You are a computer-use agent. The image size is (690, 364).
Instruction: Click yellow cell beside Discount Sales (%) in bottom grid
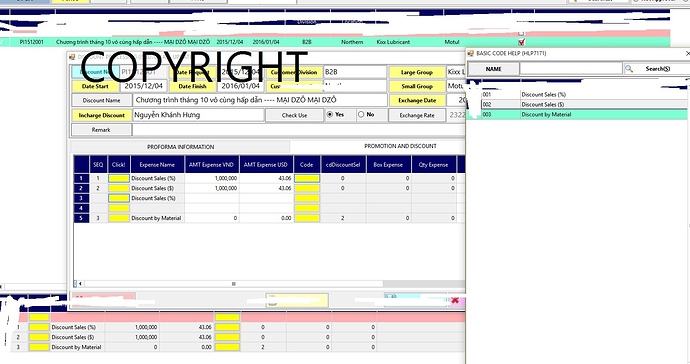click(39, 327)
